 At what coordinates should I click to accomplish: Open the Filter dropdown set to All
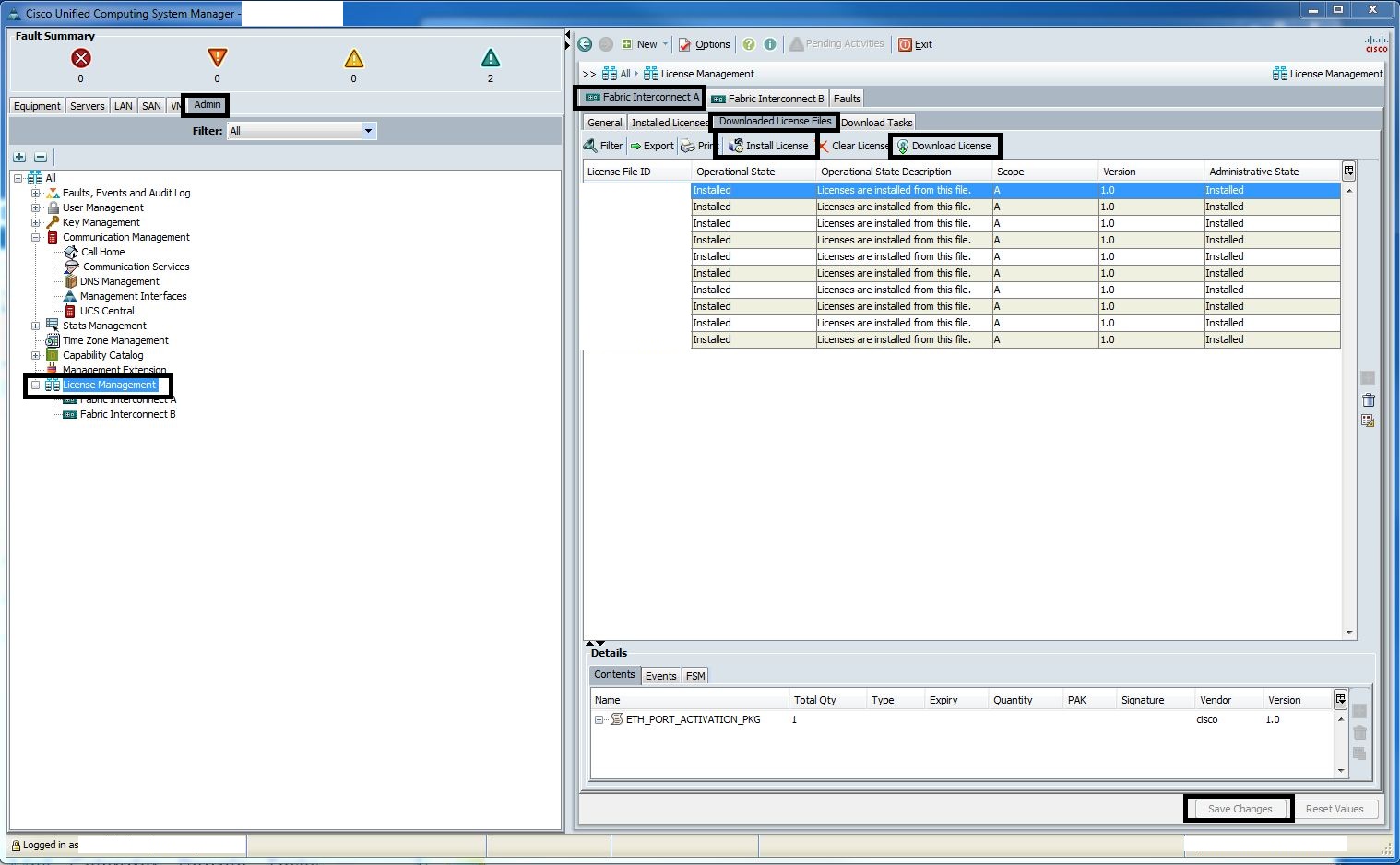pos(368,131)
